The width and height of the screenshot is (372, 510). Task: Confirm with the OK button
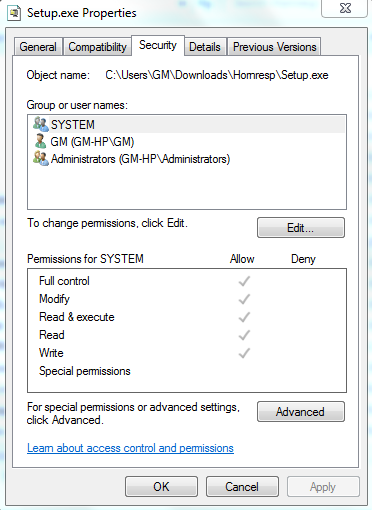point(161,487)
